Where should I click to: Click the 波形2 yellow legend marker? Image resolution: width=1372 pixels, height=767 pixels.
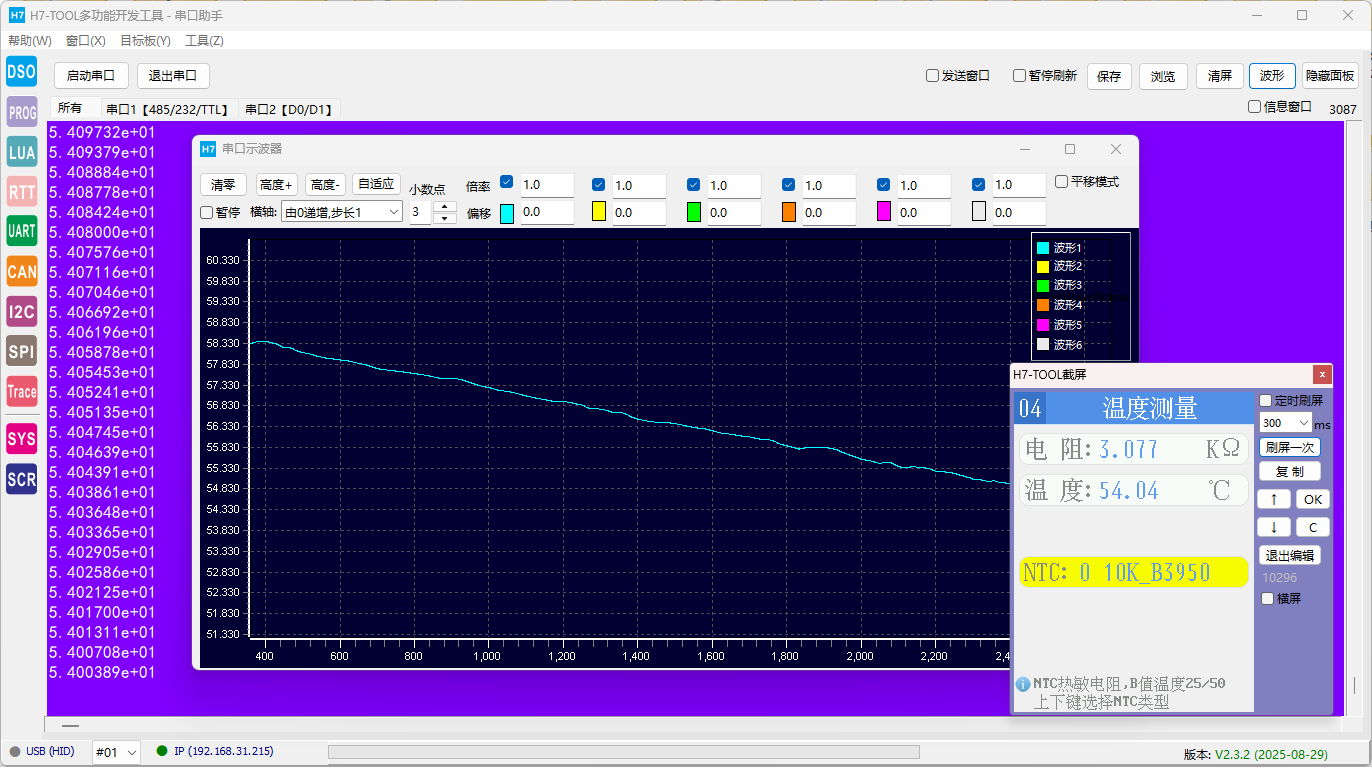click(x=1043, y=266)
